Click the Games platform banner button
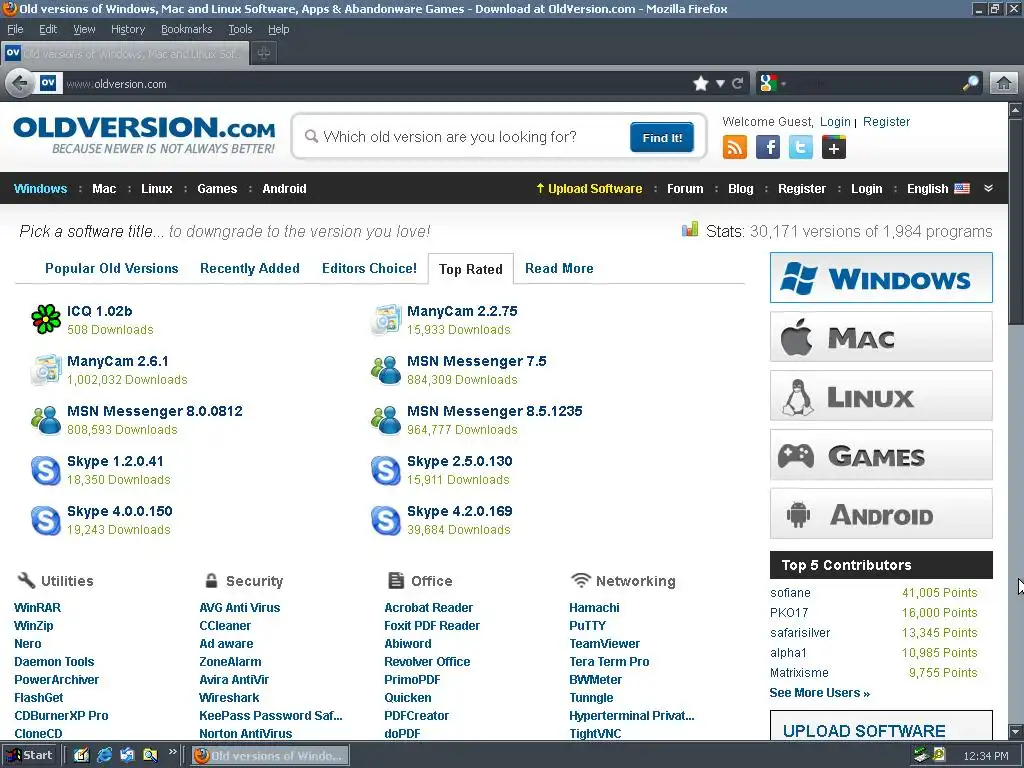This screenshot has height=768, width=1024. [881, 455]
